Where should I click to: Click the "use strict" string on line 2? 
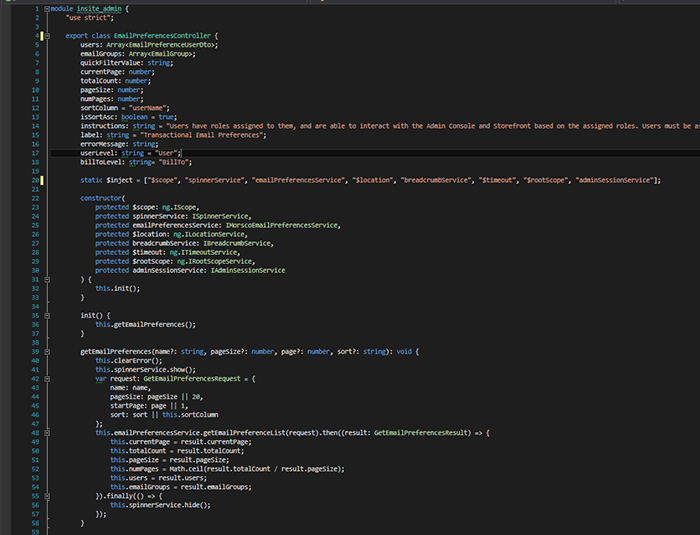click(89, 18)
